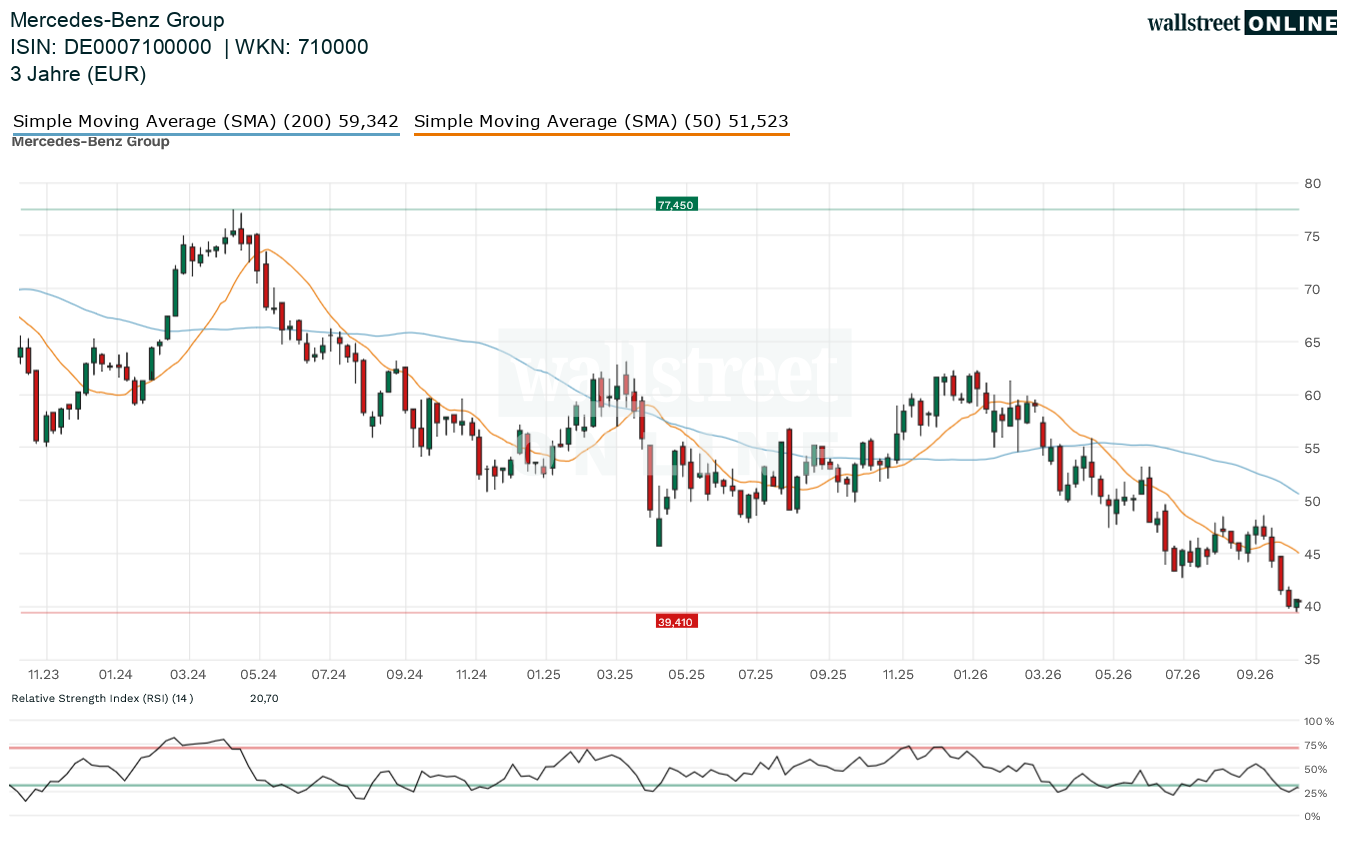Select the 65 price axis label

point(1313,343)
